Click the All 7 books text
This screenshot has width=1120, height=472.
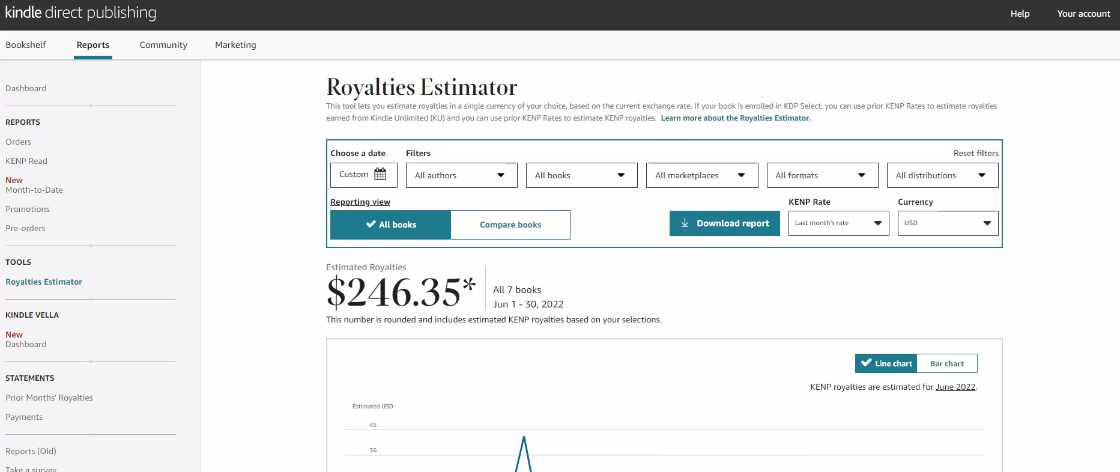pyautogui.click(x=517, y=290)
